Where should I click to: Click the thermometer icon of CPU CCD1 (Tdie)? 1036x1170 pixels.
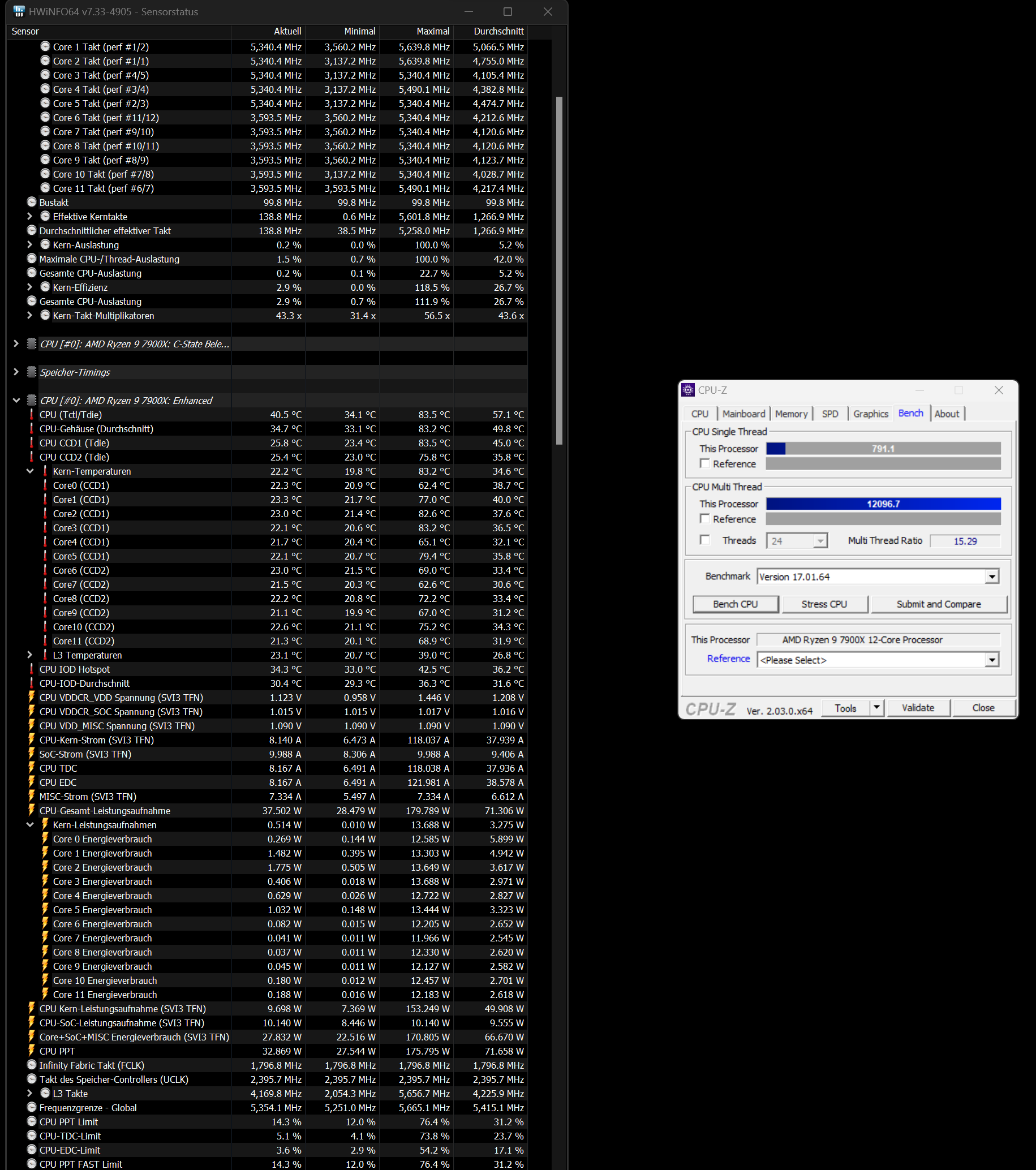point(32,442)
